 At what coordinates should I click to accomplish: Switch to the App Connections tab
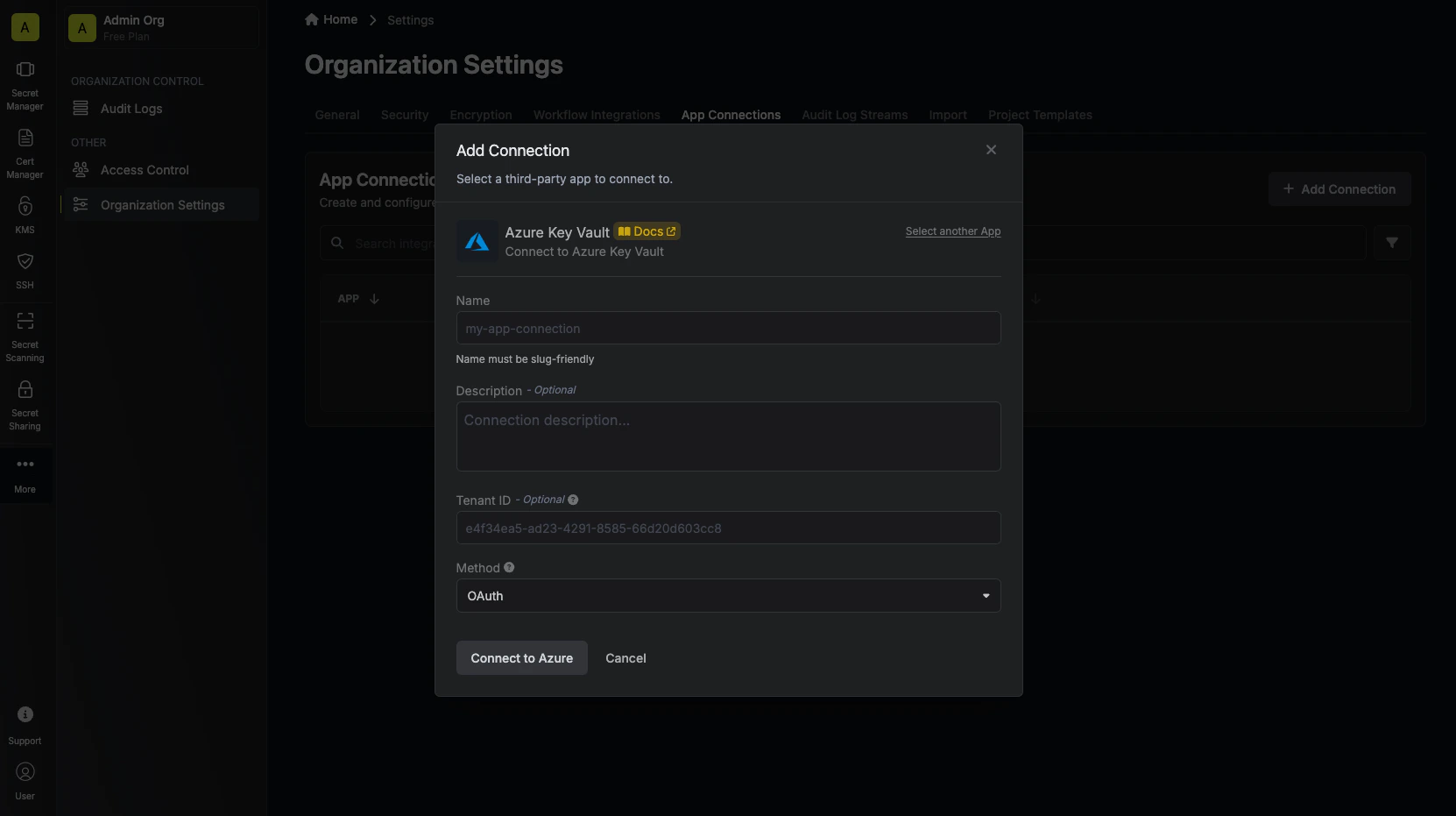coord(731,115)
